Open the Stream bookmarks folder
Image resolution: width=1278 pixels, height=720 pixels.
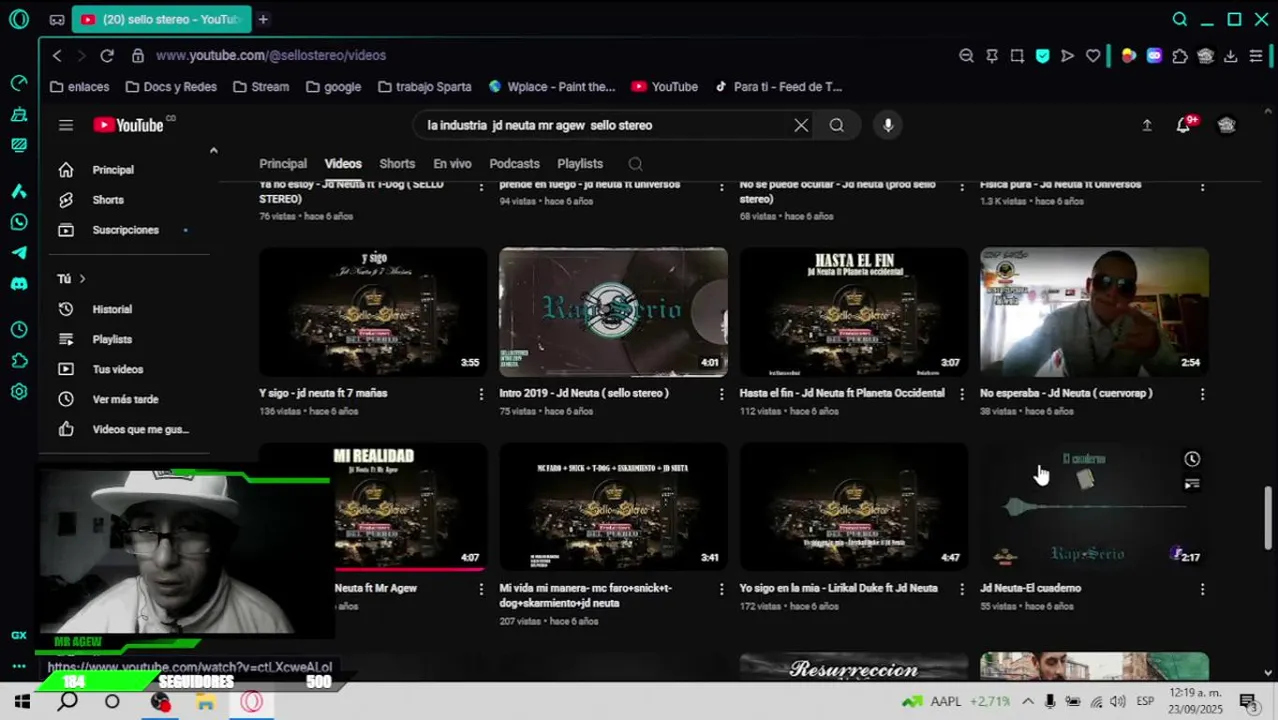coord(261,87)
